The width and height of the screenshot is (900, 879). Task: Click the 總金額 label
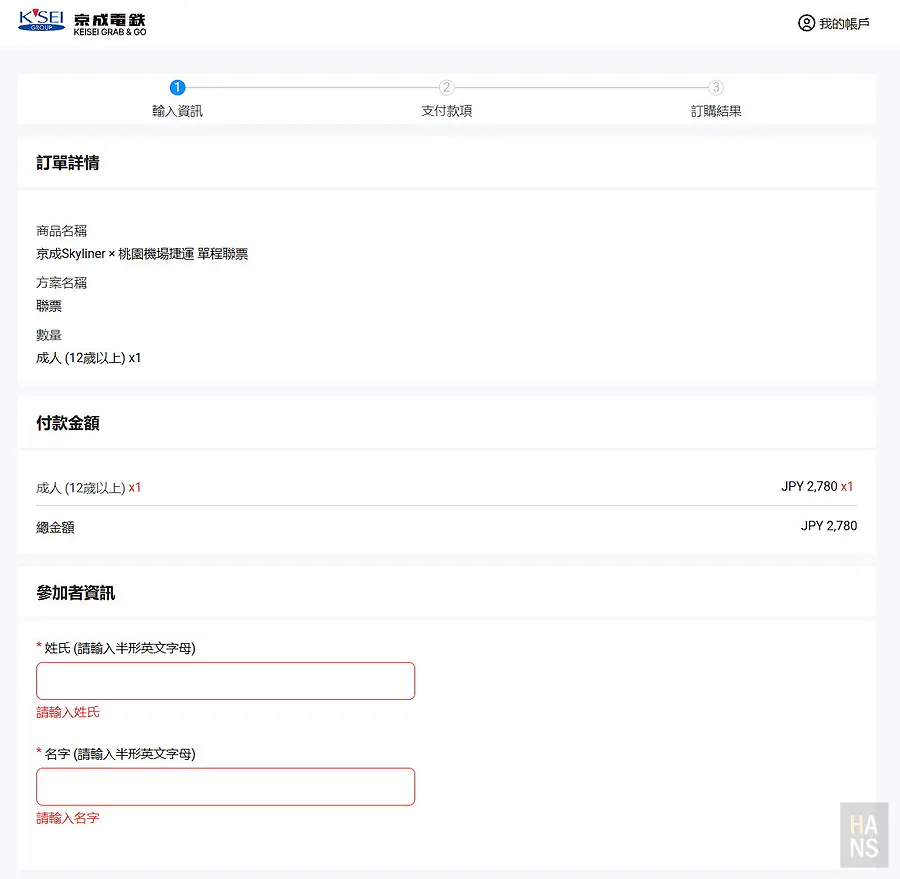[x=55, y=527]
